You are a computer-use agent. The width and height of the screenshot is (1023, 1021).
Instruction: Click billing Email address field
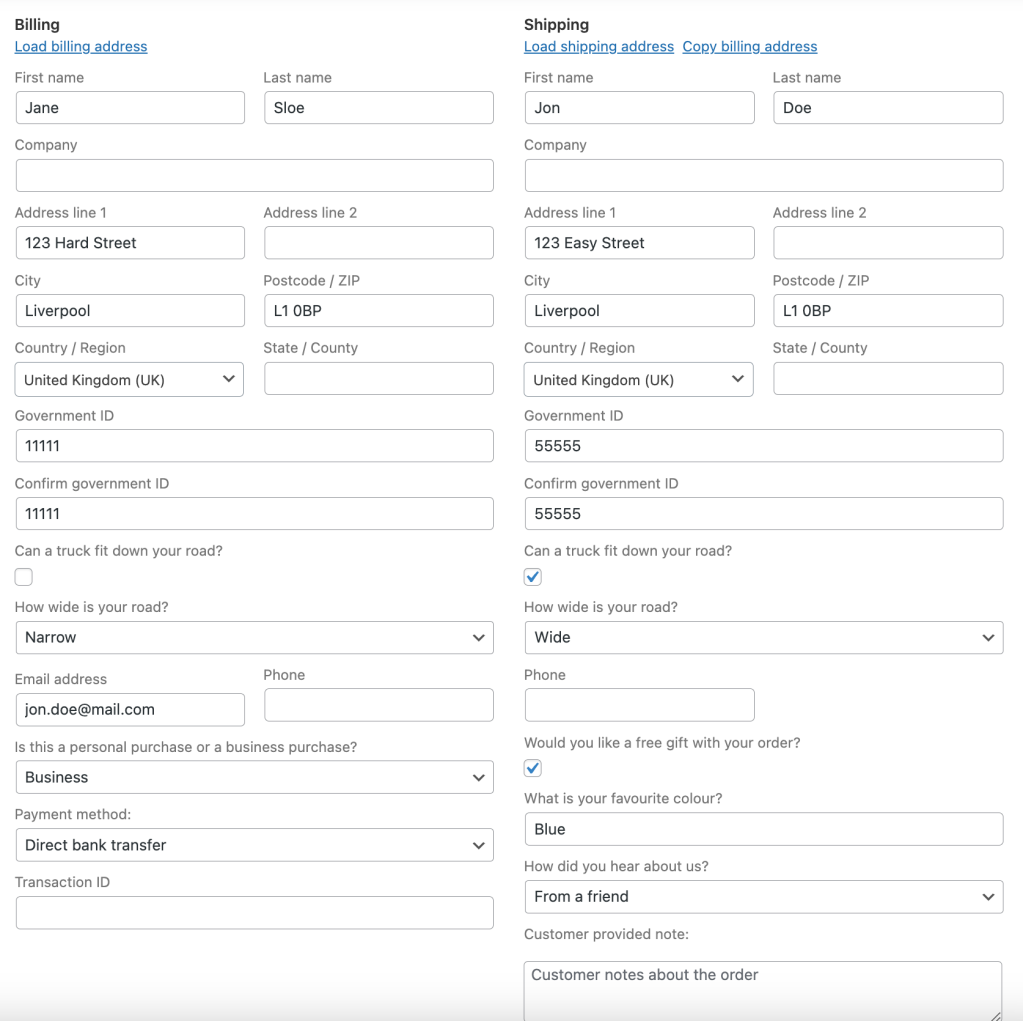click(130, 710)
